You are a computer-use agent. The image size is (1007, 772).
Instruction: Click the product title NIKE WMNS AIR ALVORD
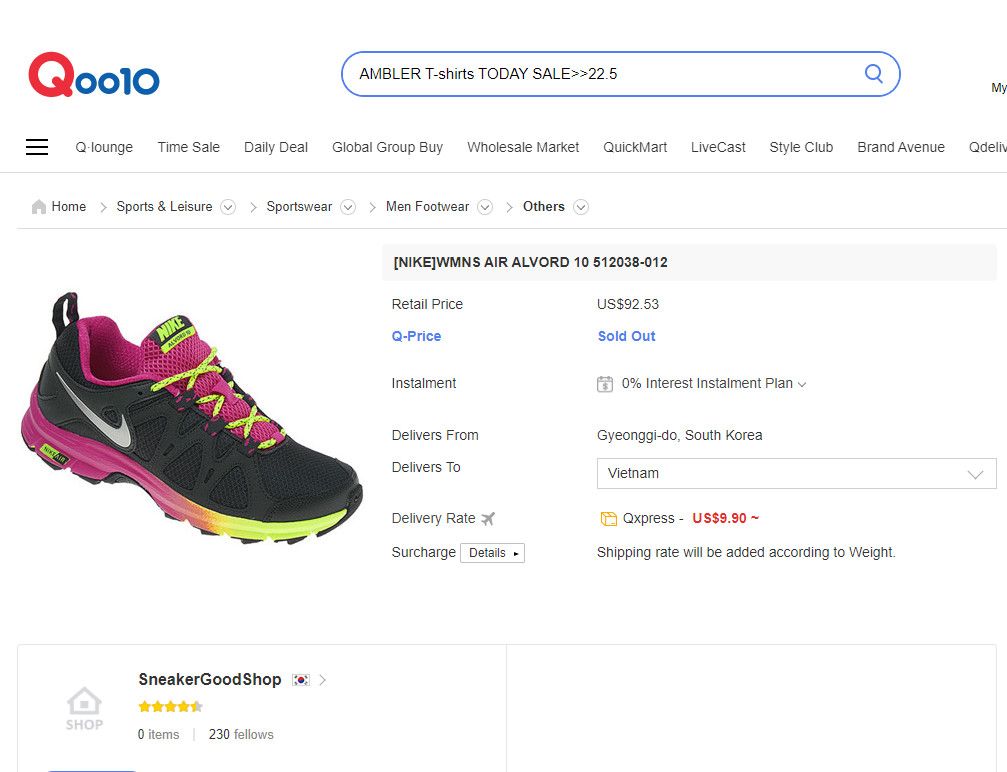(530, 262)
